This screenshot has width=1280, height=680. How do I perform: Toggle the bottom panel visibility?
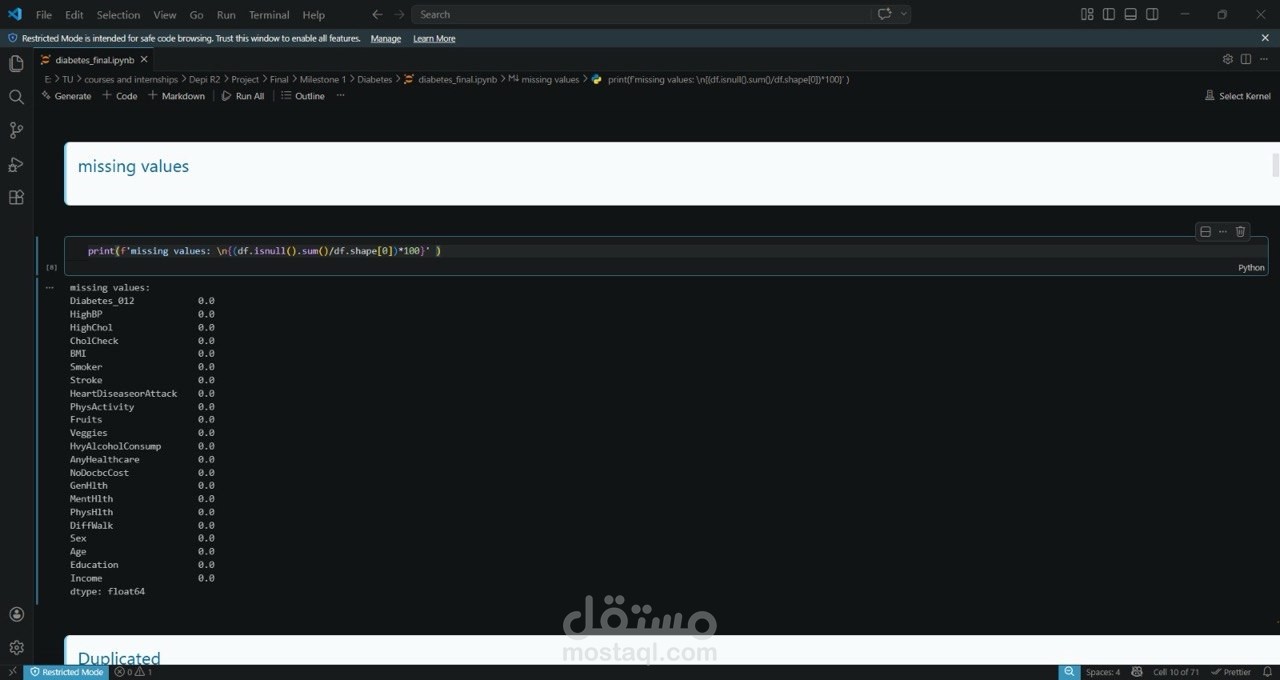point(1130,15)
